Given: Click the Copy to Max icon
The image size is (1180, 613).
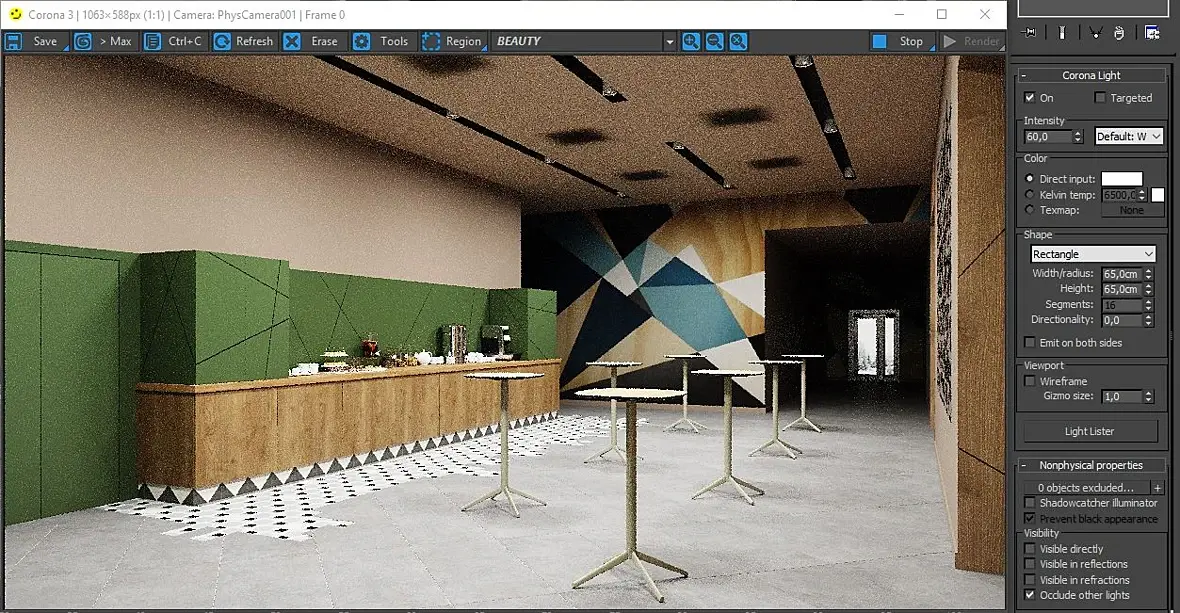Looking at the screenshot, I should click(x=83, y=41).
